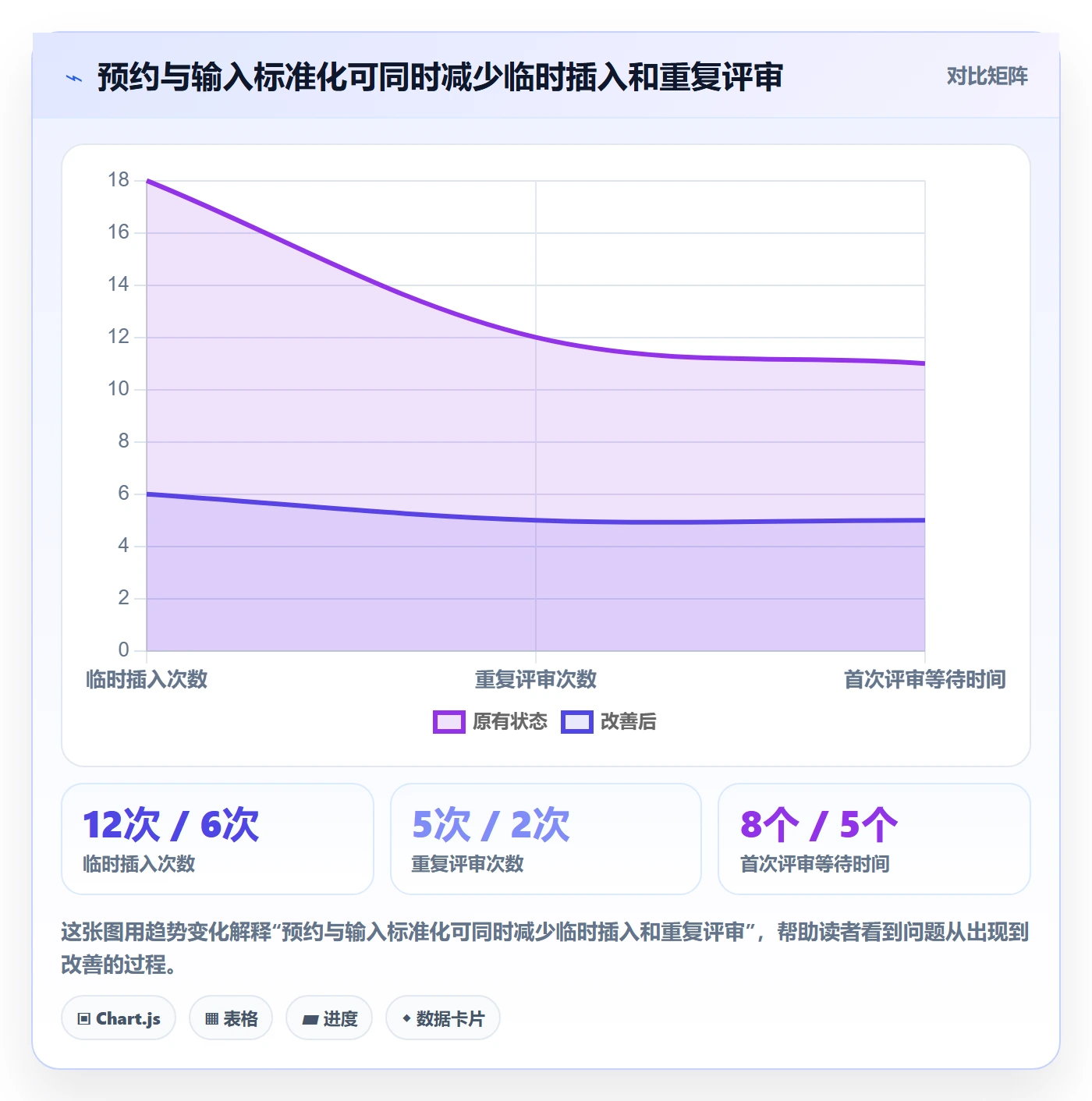The image size is (1092, 1101).
Task: Click the 改善后 line point at 重复评审次数
Action: click(536, 520)
